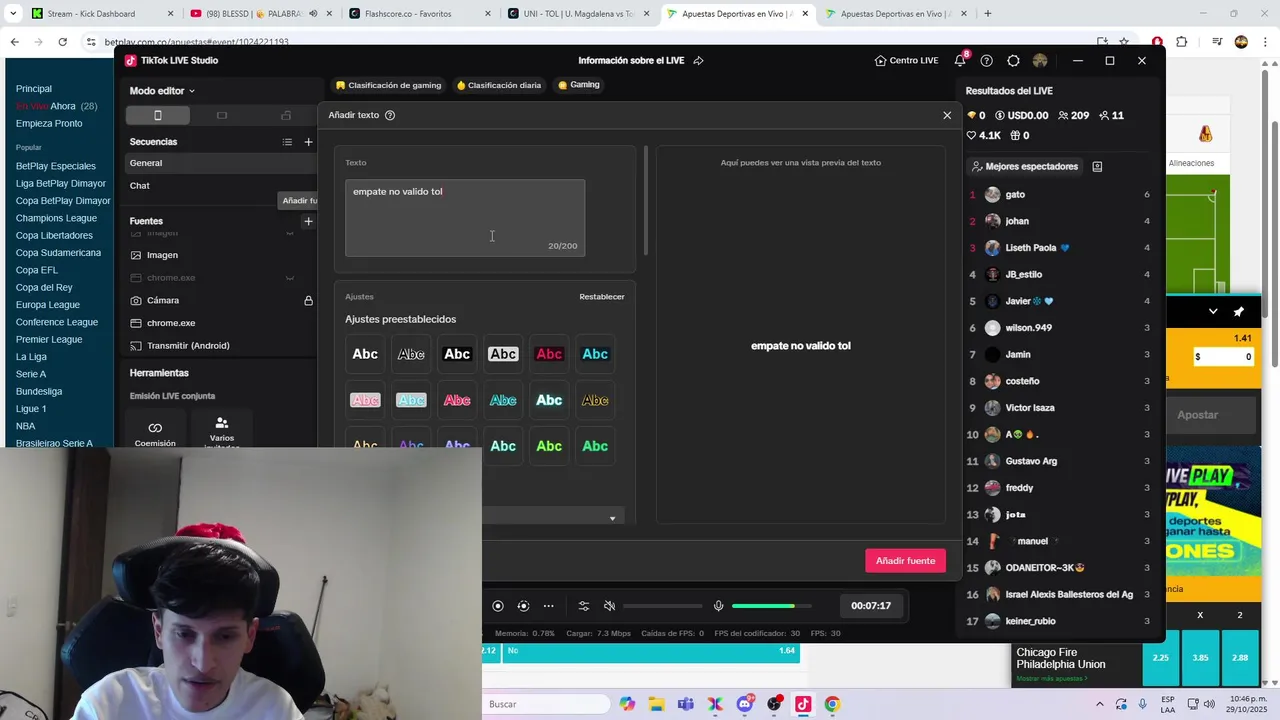Open the profile avatar in title bar
Viewport: 1280px width, 720px height.
point(1040,61)
